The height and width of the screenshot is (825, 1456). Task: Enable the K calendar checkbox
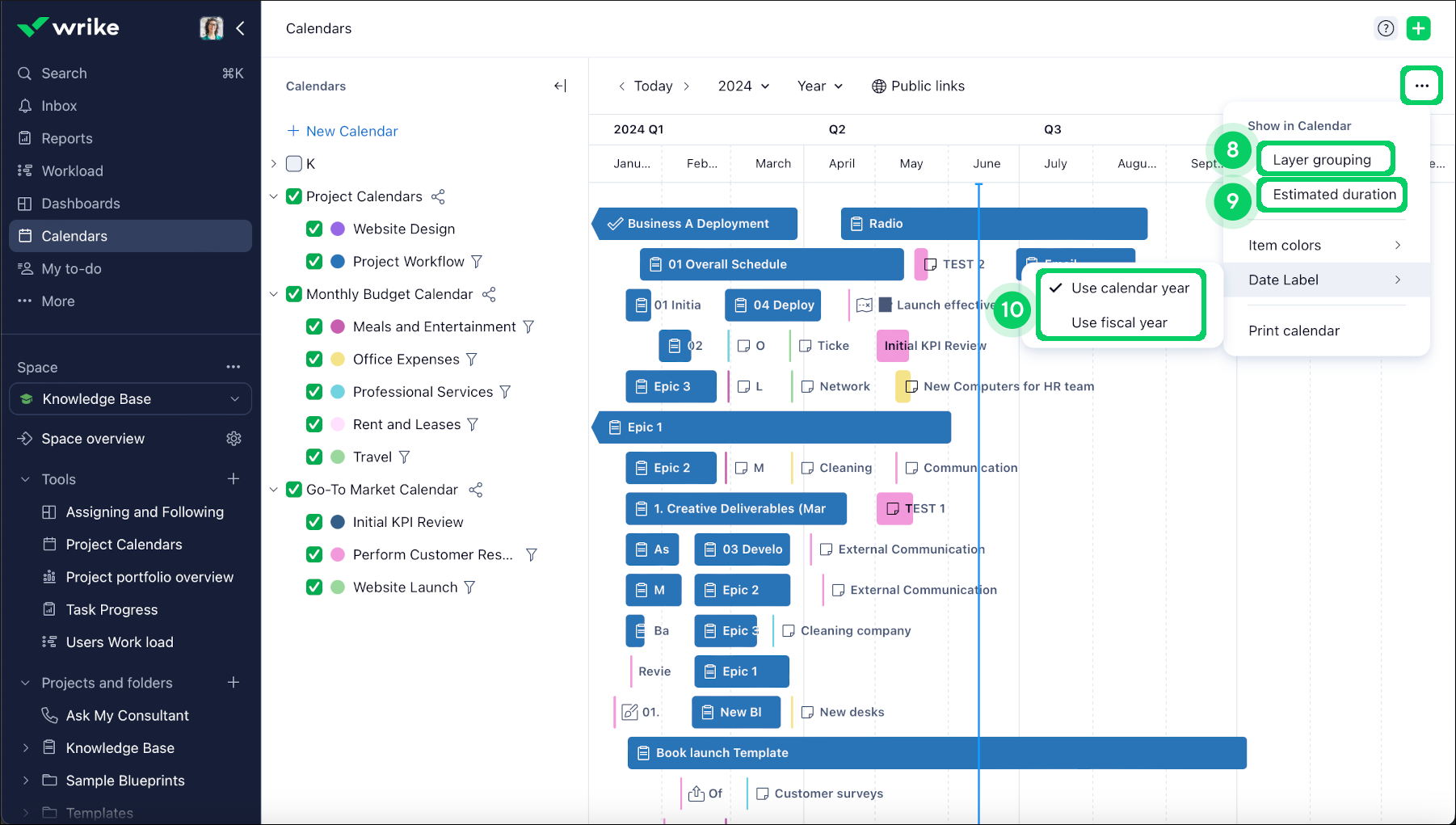(294, 163)
